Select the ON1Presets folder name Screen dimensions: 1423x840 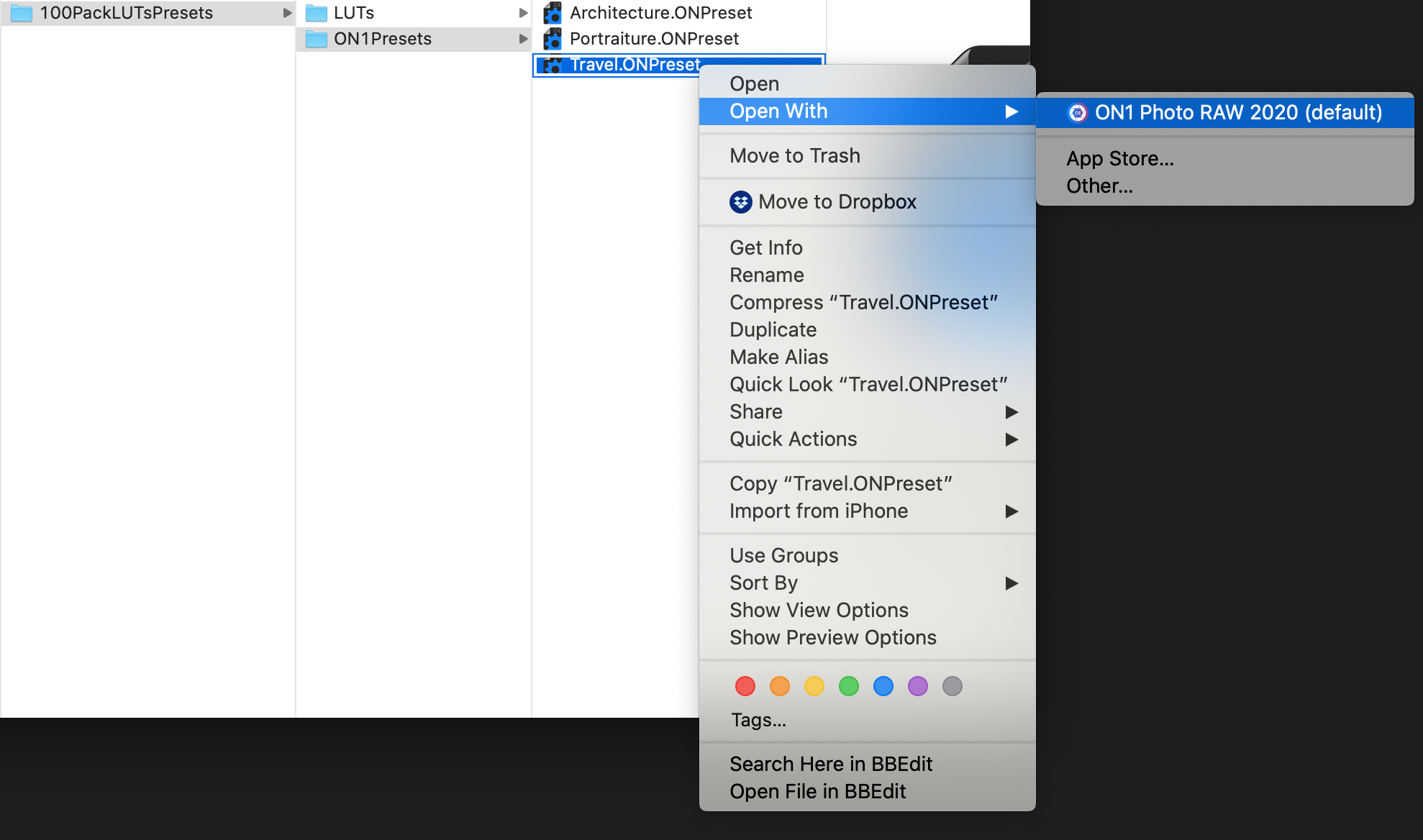[x=383, y=39]
